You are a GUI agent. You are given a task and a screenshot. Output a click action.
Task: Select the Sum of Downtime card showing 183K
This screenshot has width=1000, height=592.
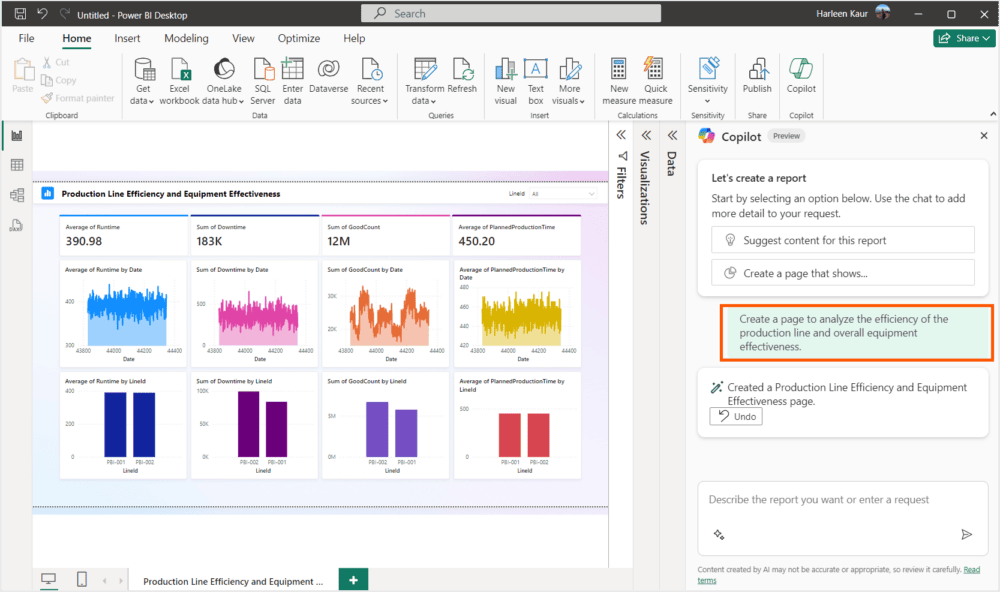[x=254, y=235]
